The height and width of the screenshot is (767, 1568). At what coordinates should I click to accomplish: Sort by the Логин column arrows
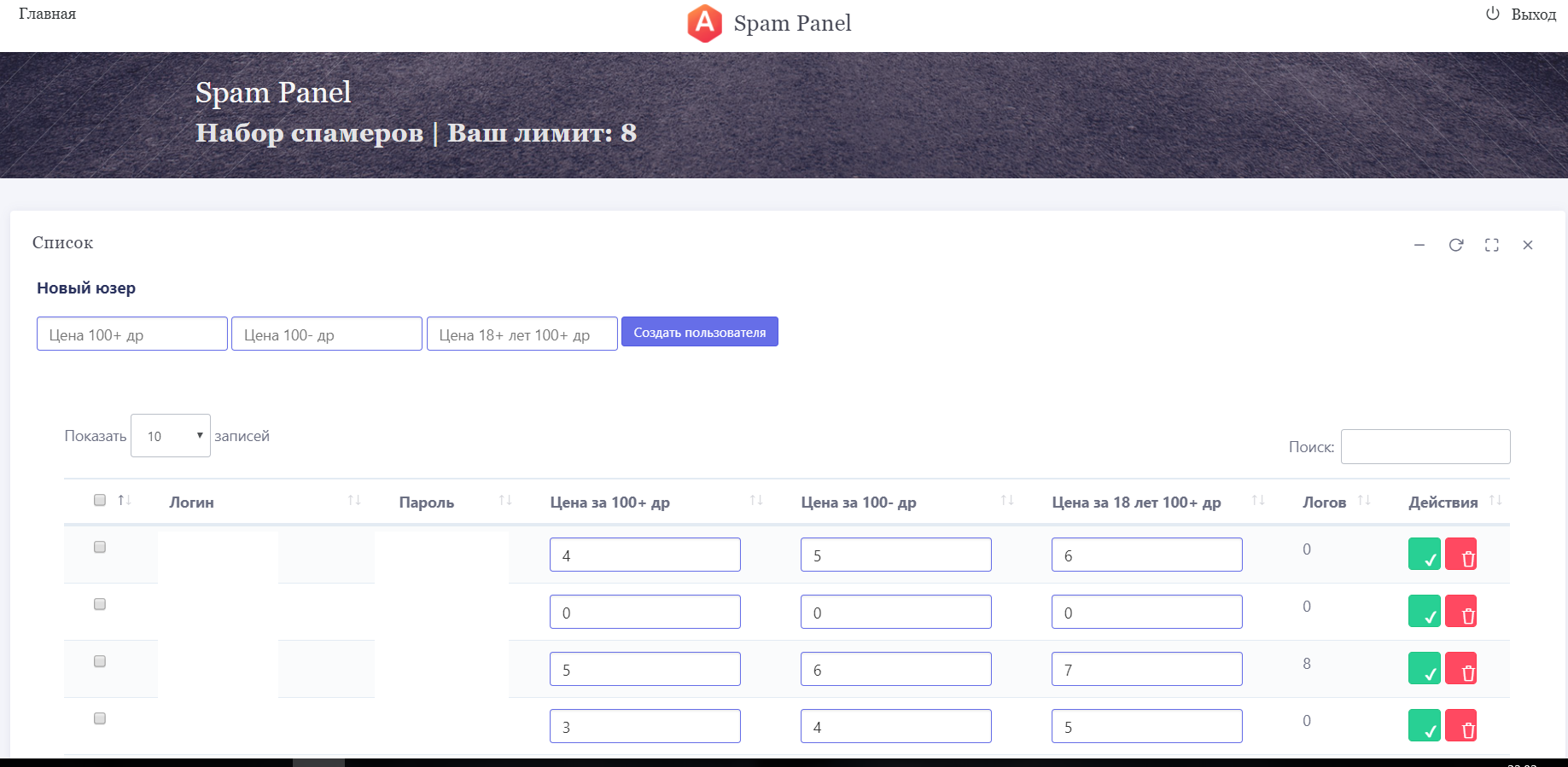pyautogui.click(x=354, y=500)
